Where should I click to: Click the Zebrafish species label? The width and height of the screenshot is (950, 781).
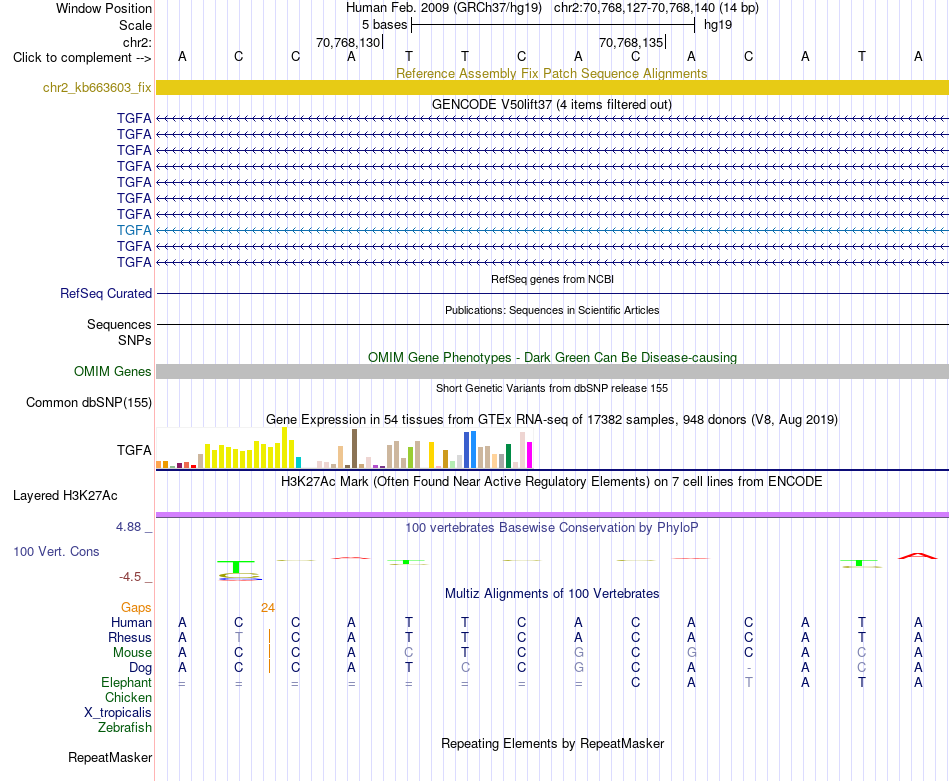[125, 728]
